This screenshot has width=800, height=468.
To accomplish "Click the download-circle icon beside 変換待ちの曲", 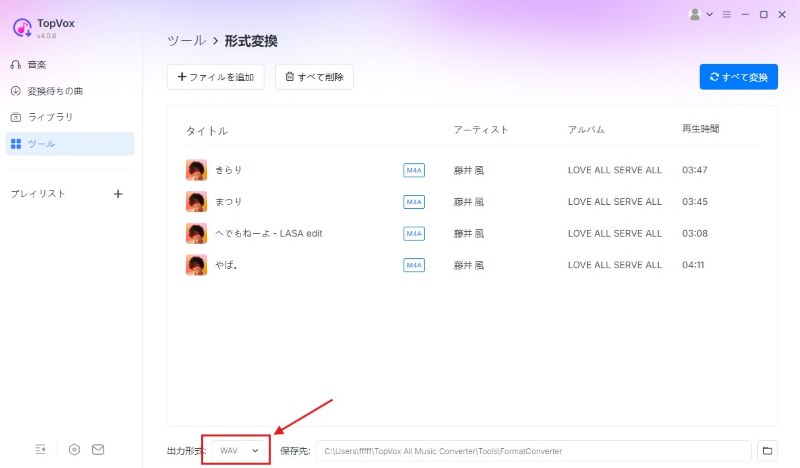I will (x=16, y=91).
